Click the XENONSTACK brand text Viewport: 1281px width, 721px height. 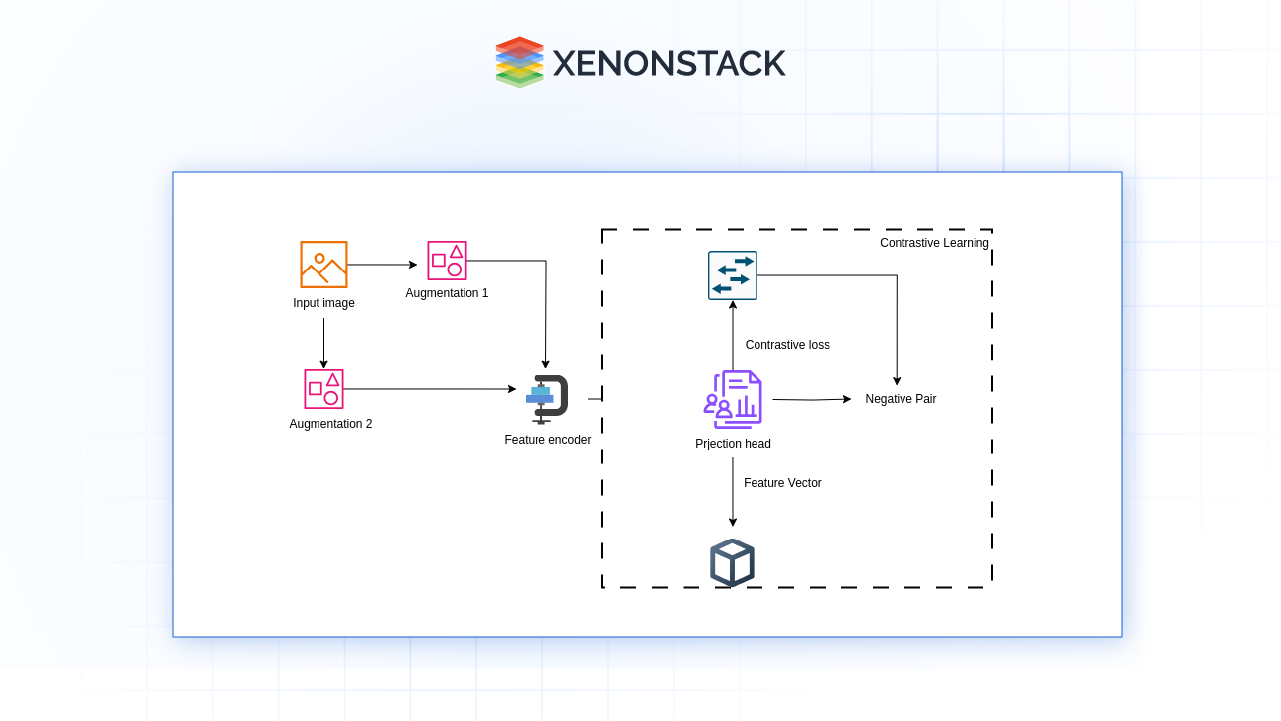(669, 63)
